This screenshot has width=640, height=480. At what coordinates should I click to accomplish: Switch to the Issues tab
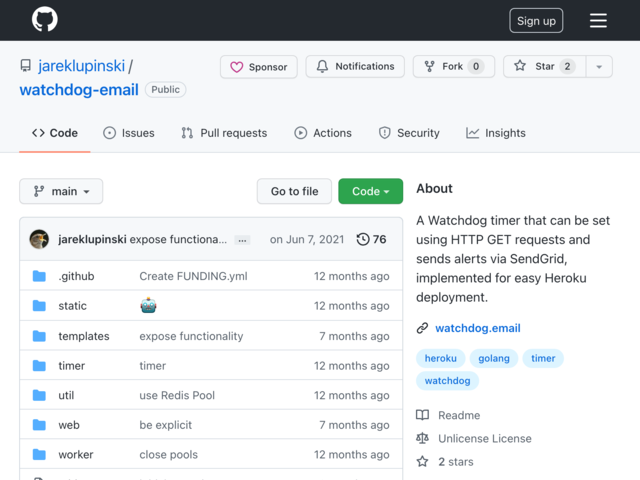pos(129,133)
